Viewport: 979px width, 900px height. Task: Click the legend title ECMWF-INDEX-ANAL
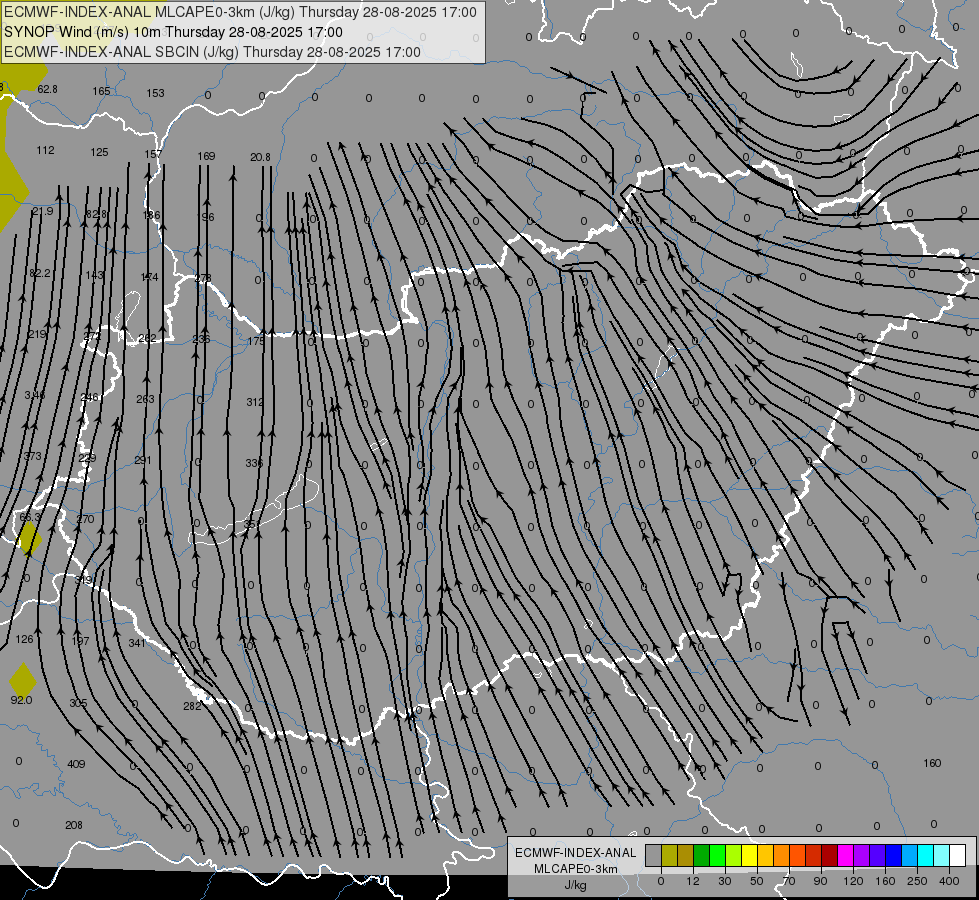576,853
